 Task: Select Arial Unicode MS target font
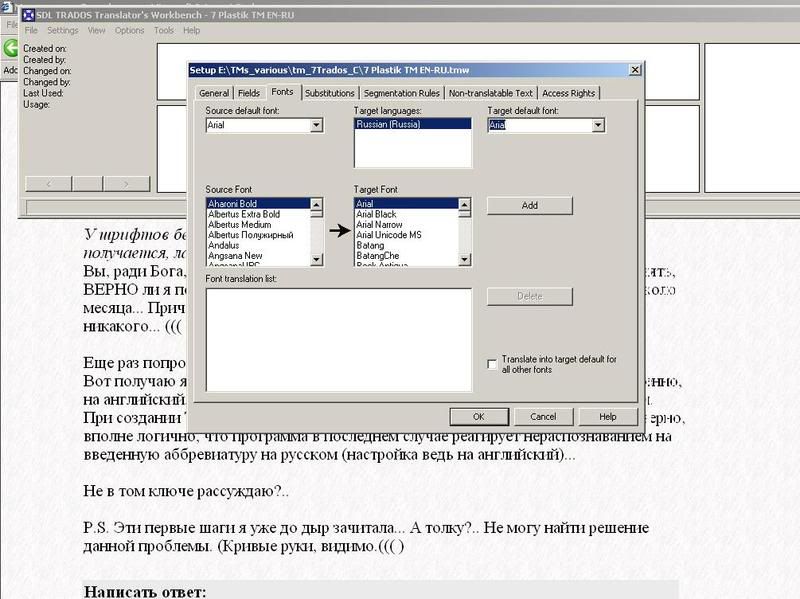(407, 235)
